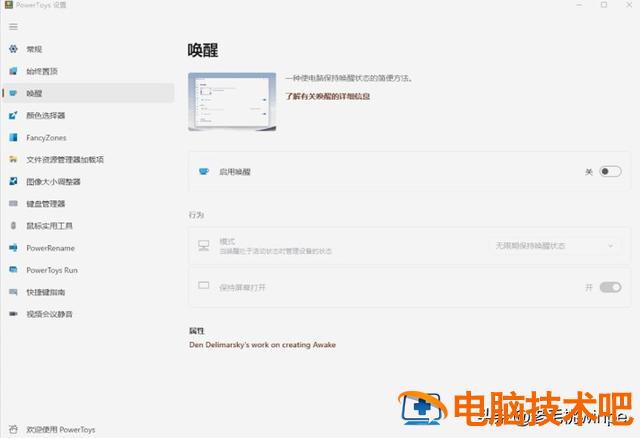
Task: Click the PowerToys Run icon
Action: [13, 270]
